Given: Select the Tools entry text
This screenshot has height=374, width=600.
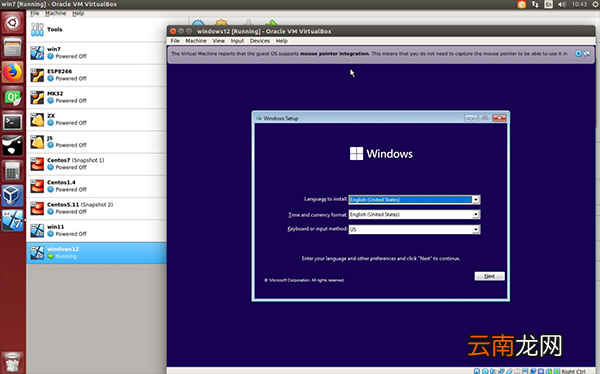Looking at the screenshot, I should (x=54, y=29).
